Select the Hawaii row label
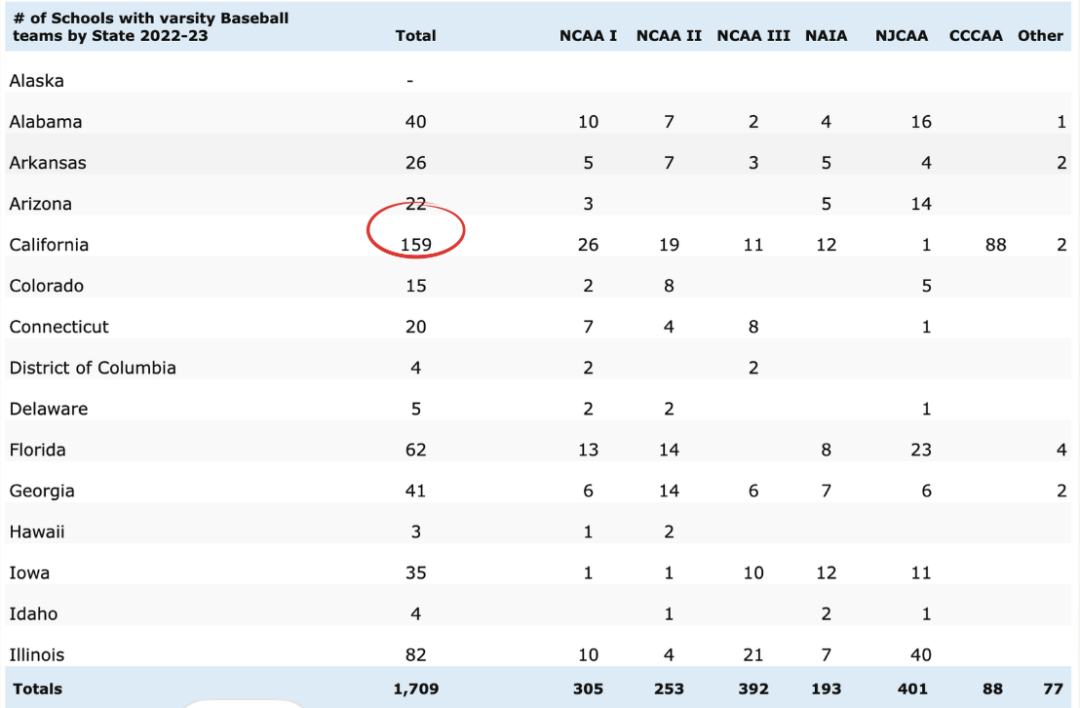This screenshot has width=1080, height=708. (37, 532)
